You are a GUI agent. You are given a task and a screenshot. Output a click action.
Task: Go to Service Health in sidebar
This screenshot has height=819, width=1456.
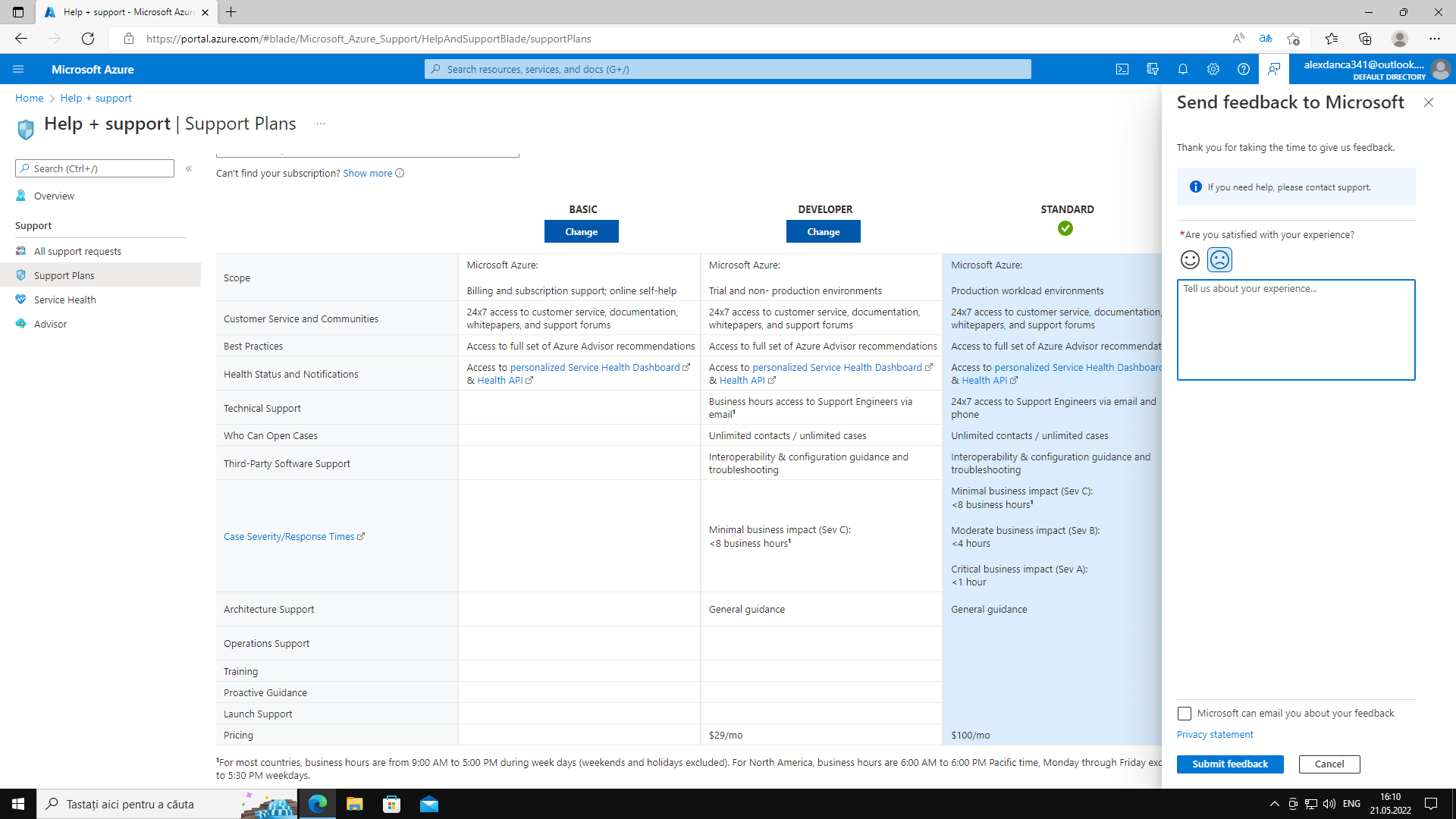tap(65, 300)
